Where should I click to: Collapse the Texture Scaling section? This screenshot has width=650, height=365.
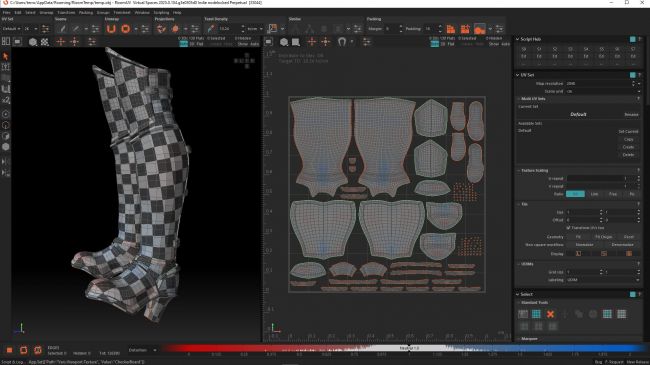click(519, 170)
